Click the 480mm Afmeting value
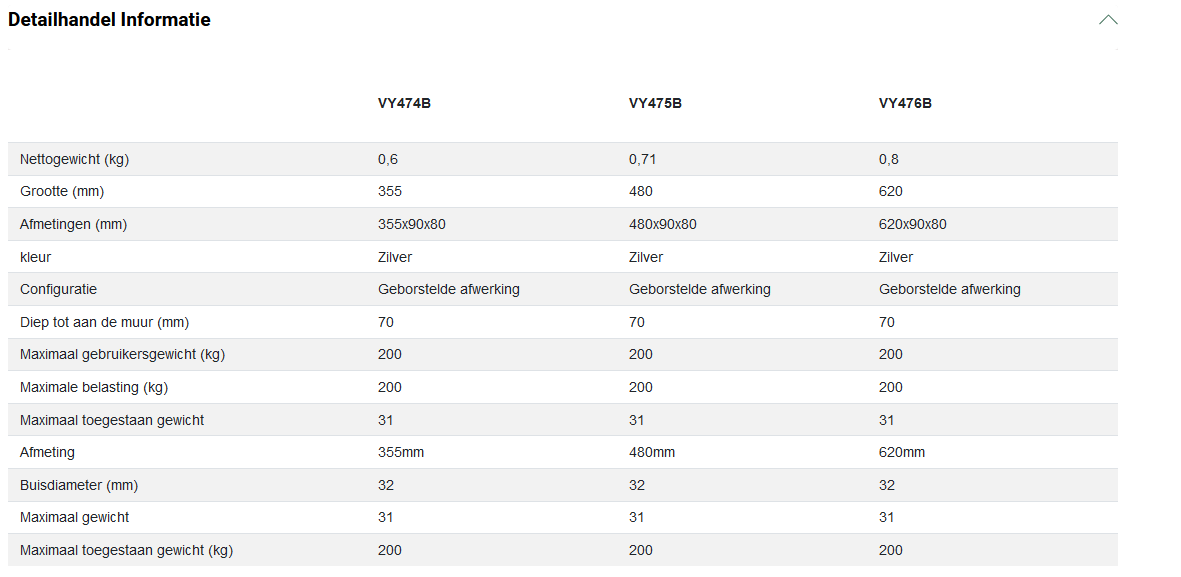 coord(651,452)
